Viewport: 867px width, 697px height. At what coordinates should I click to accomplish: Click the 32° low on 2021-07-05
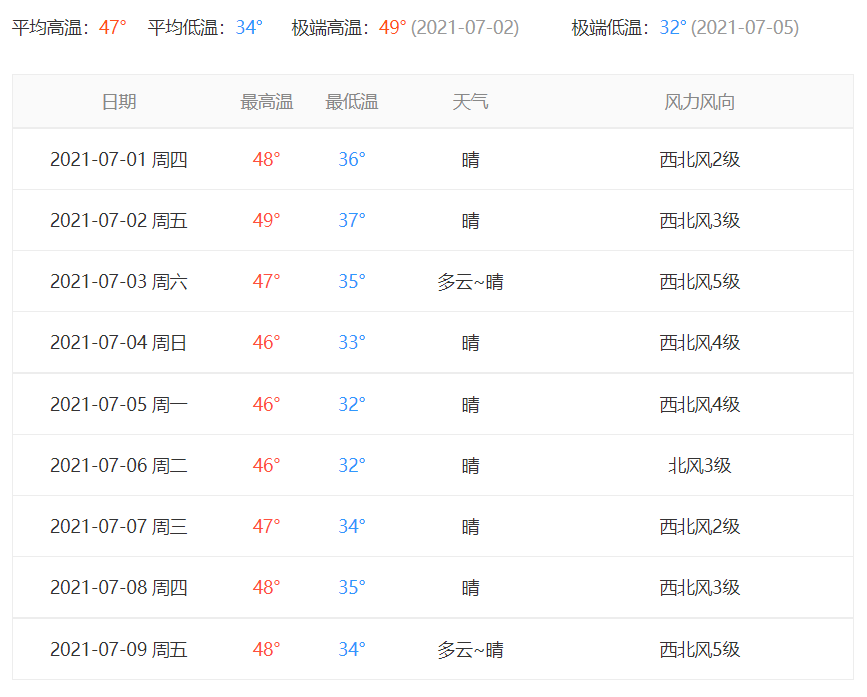(352, 405)
